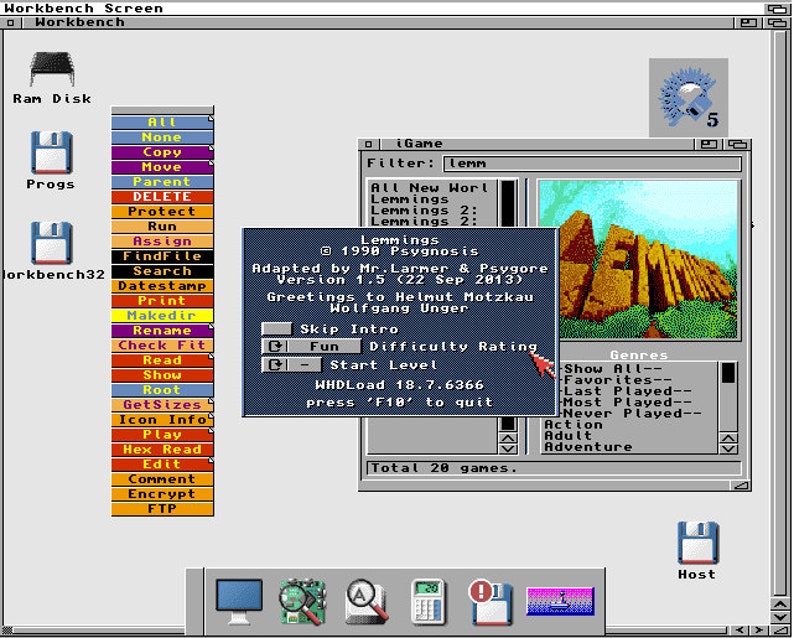Click the FTP button

point(162,508)
